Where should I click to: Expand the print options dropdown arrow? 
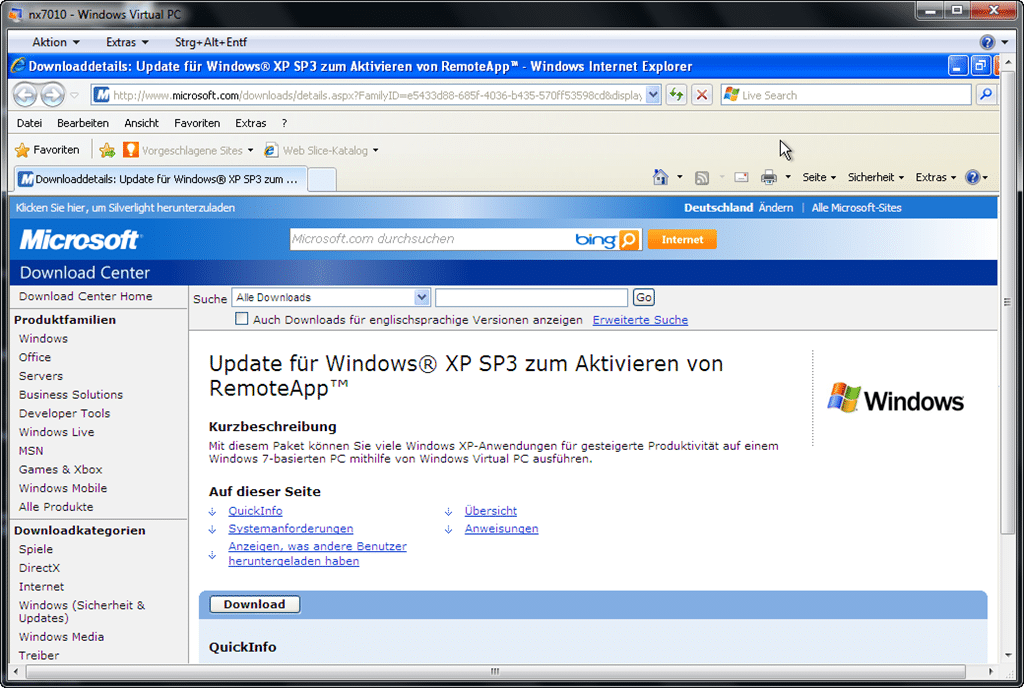pos(788,177)
